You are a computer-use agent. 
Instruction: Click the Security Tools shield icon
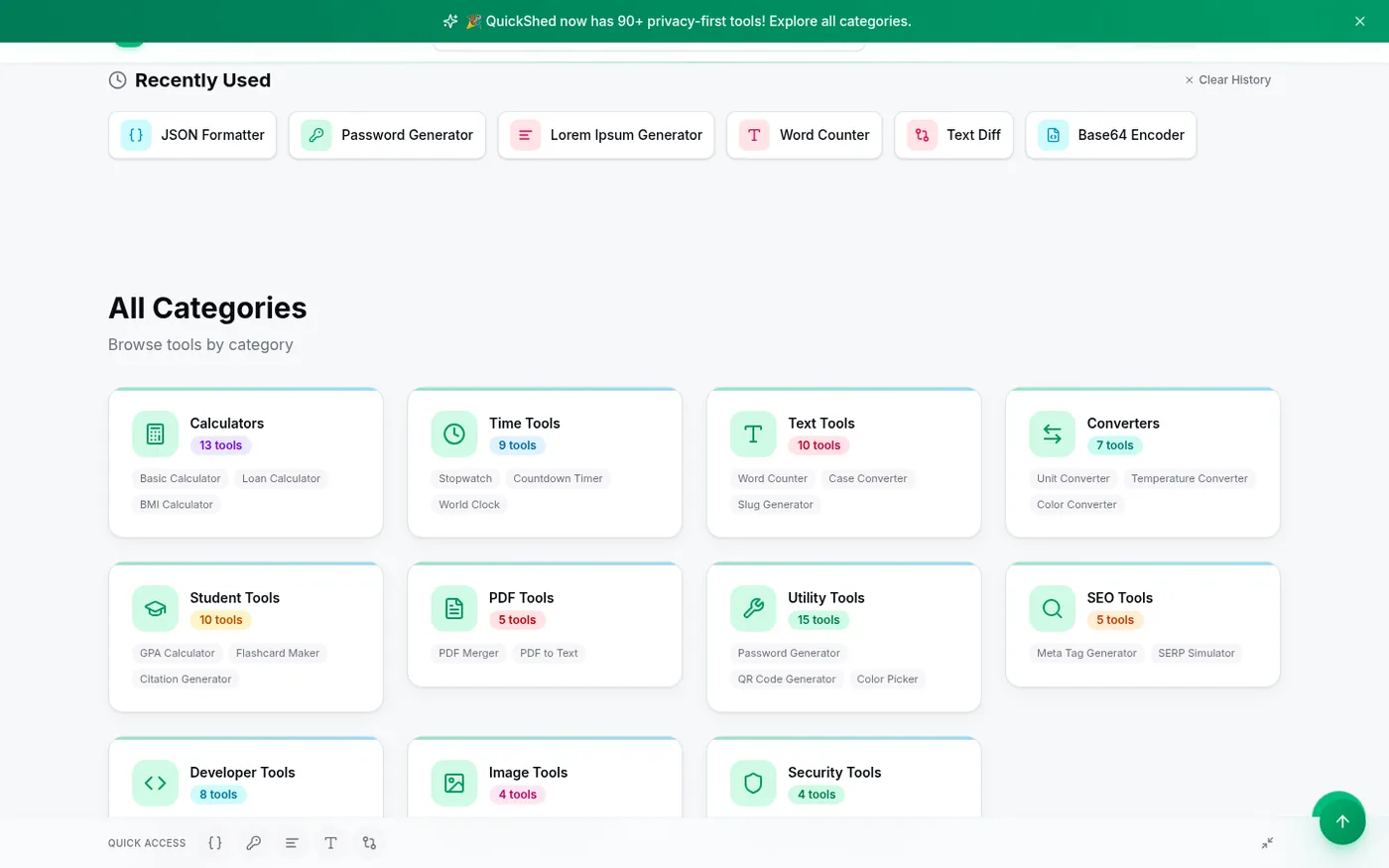pos(753,783)
